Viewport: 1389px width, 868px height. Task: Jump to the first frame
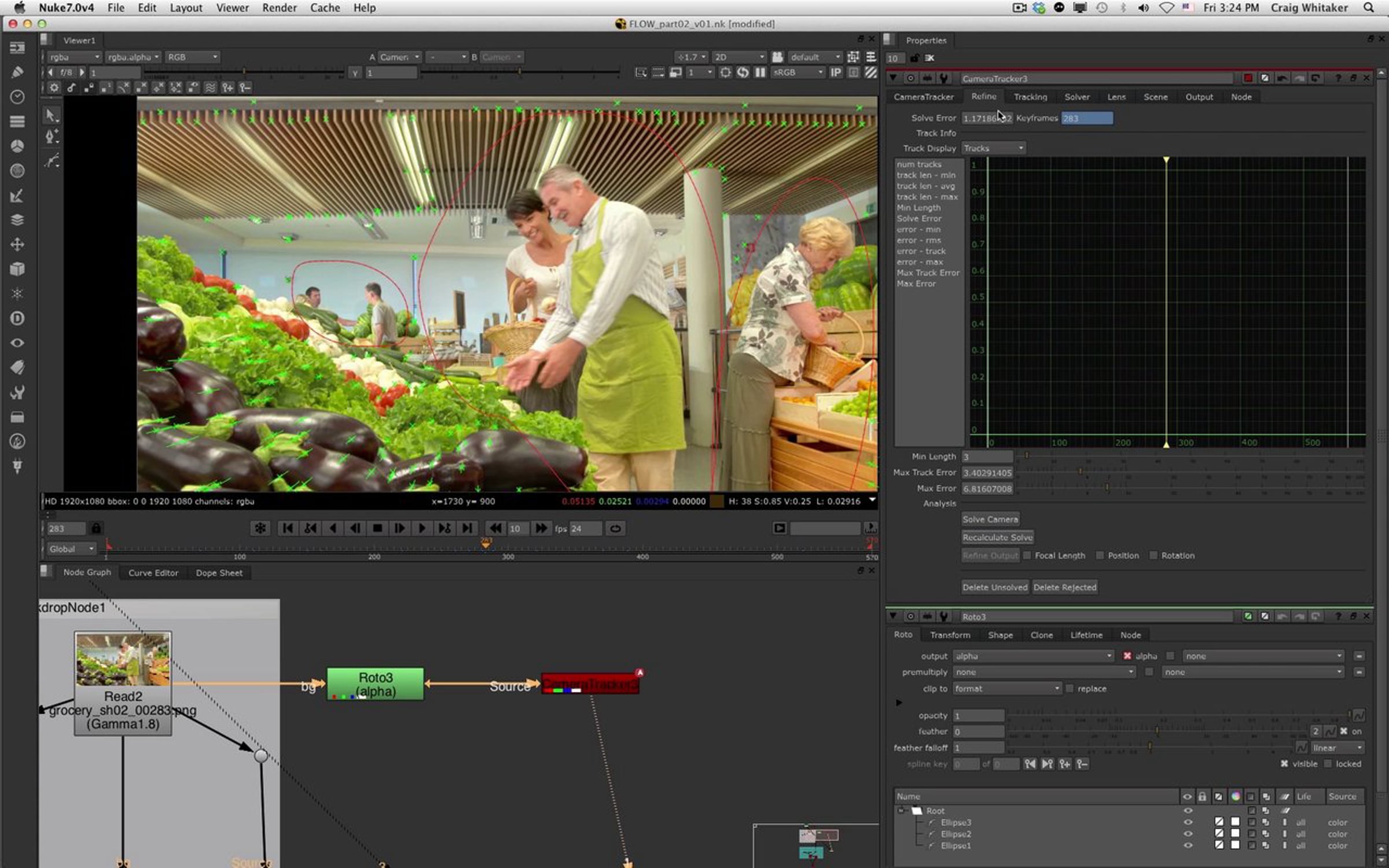tap(287, 528)
